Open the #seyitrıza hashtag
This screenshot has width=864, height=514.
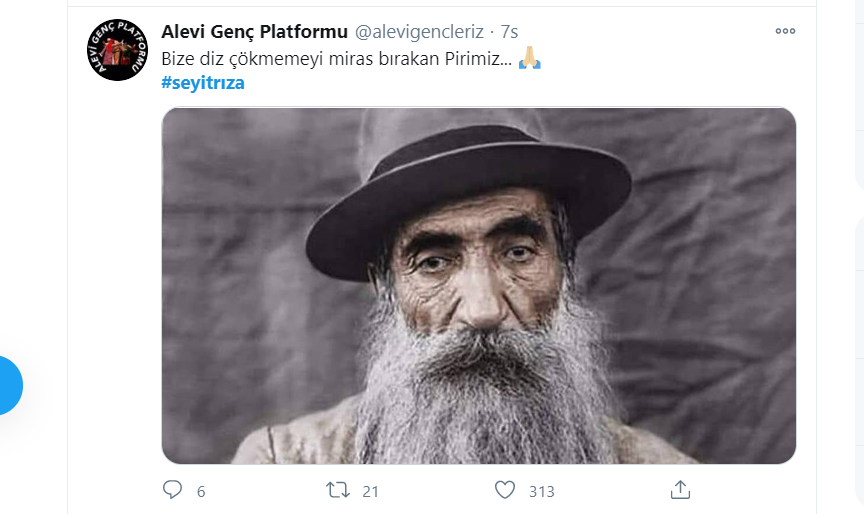click(202, 83)
